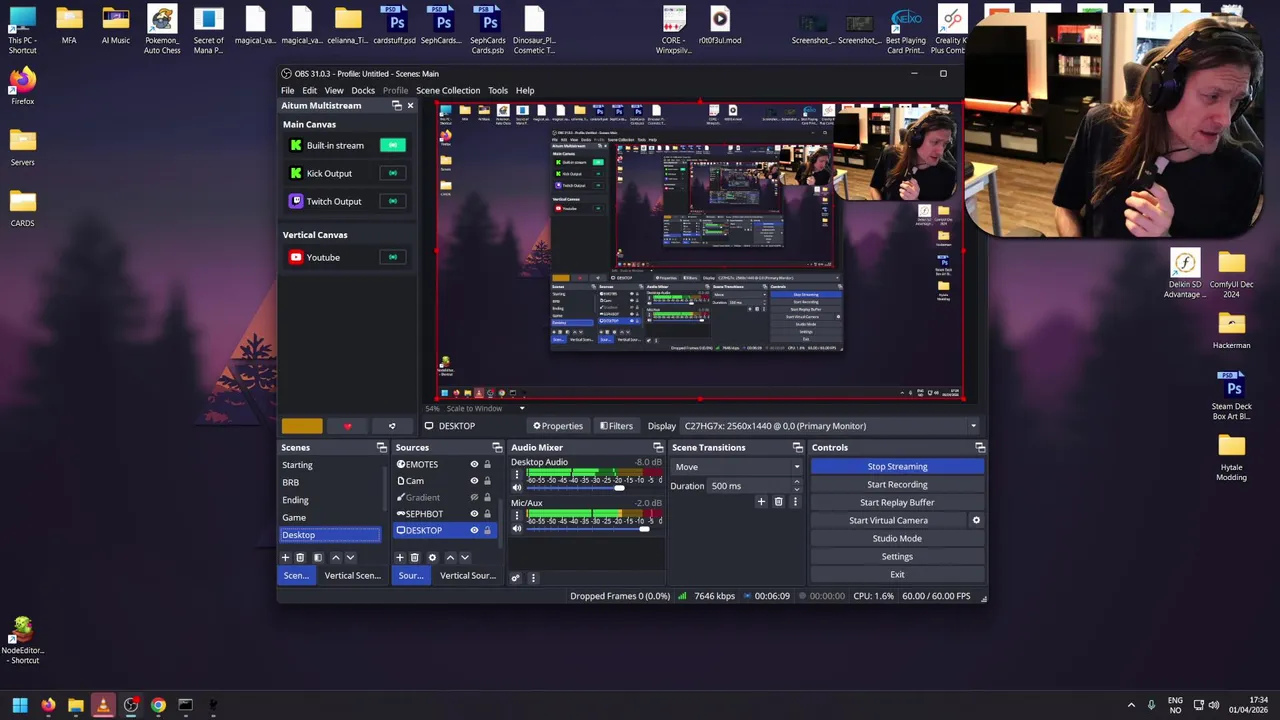Toggle Kick Output stream button
The image size is (1280, 720).
(392, 173)
